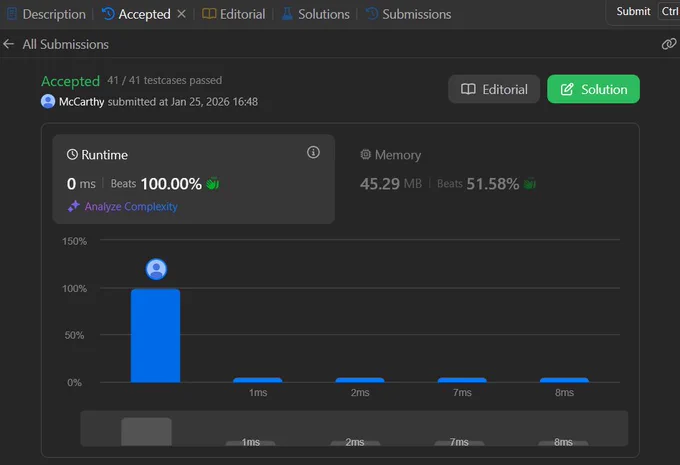Click the 2ms bar in the chart
680x465 pixels.
point(360,380)
